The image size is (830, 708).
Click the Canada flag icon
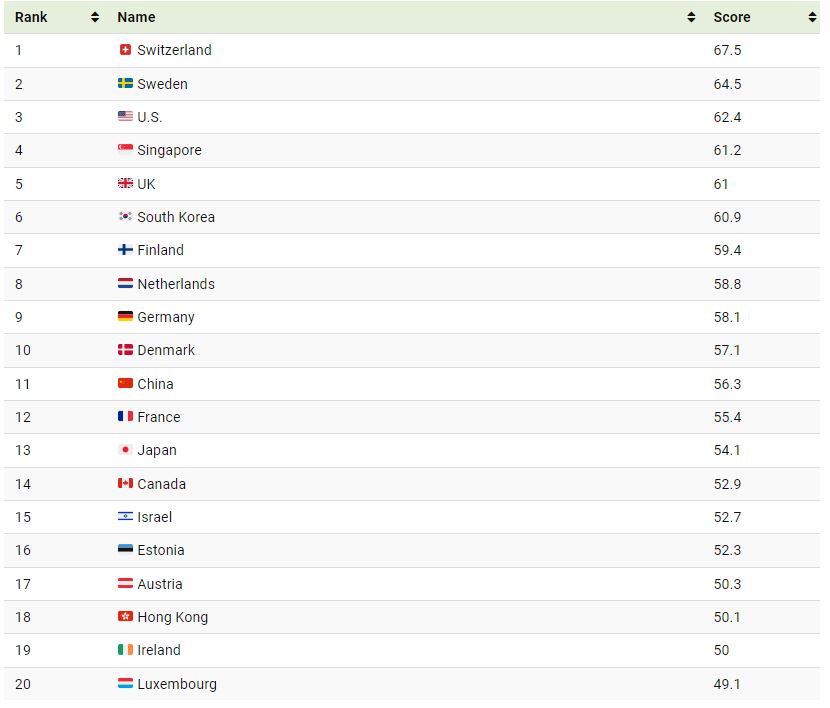pos(125,484)
